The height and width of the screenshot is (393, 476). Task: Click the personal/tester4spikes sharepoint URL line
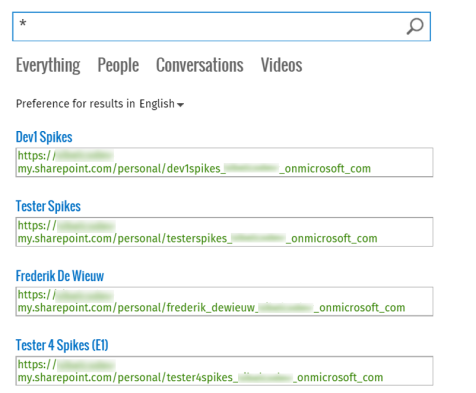coord(200,377)
